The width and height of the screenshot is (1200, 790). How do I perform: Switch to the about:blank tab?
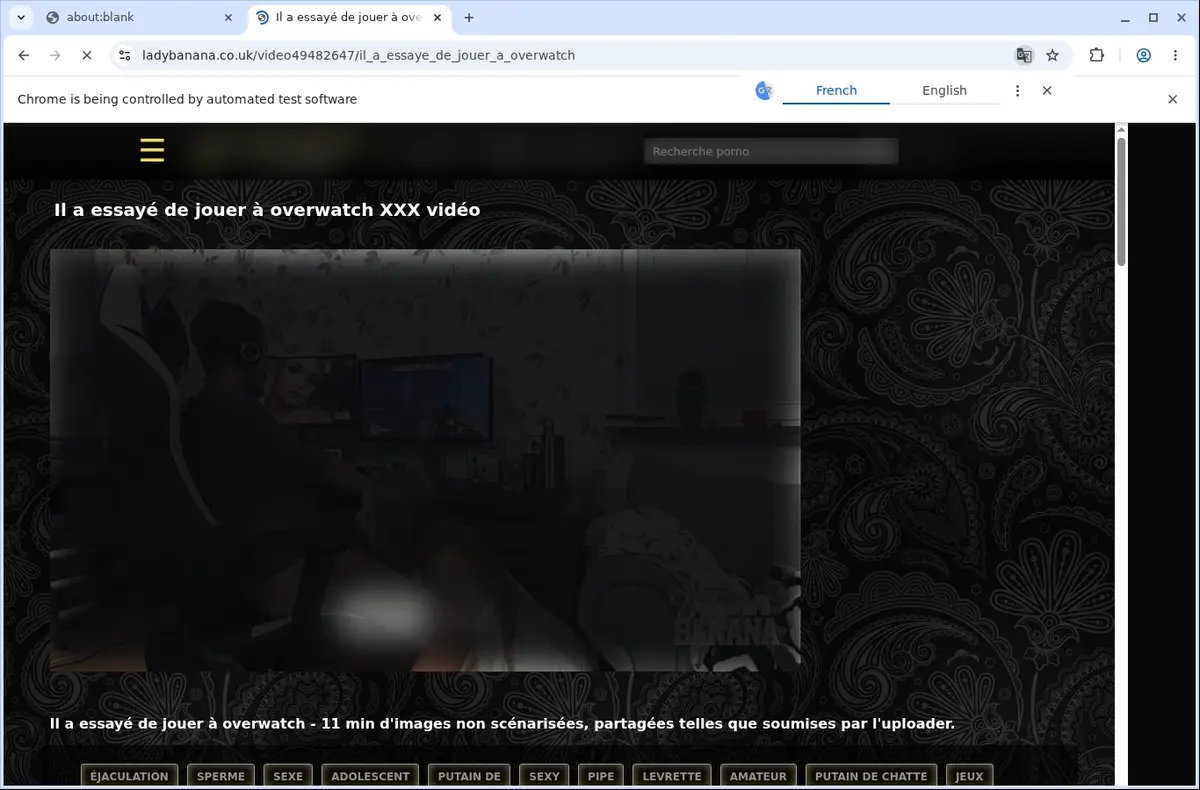pos(140,17)
